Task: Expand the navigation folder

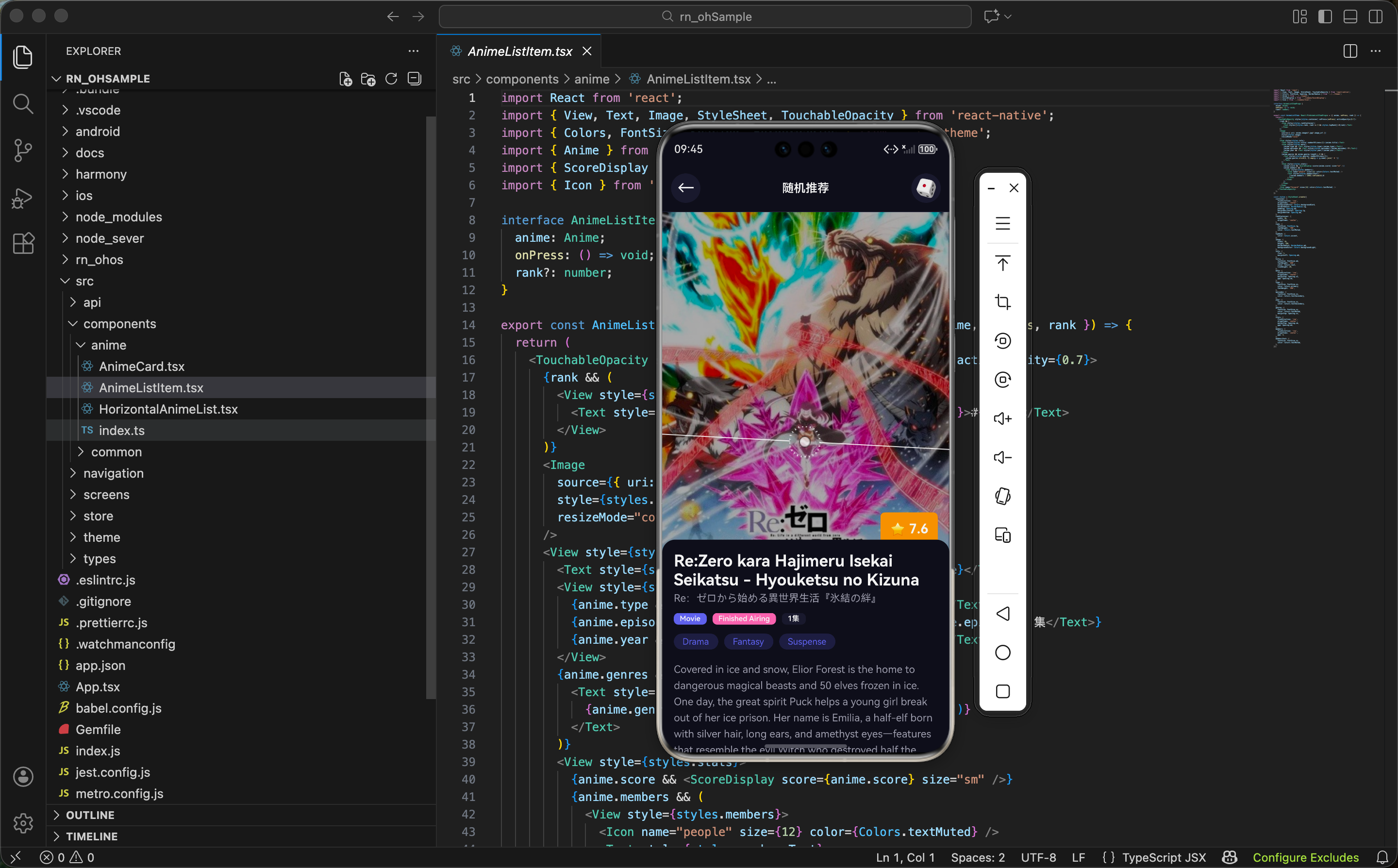Action: point(113,473)
